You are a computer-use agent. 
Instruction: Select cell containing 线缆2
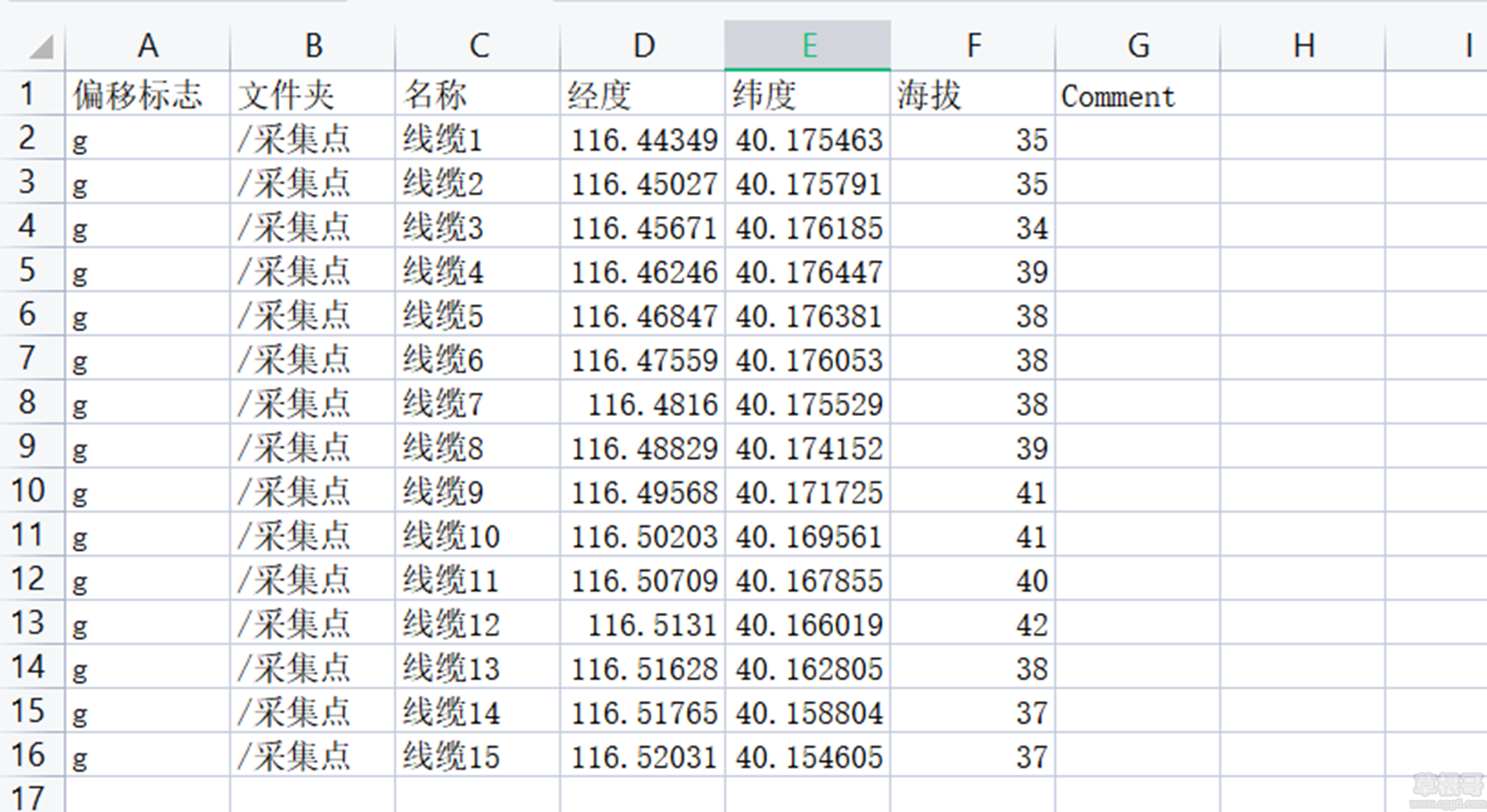478,182
